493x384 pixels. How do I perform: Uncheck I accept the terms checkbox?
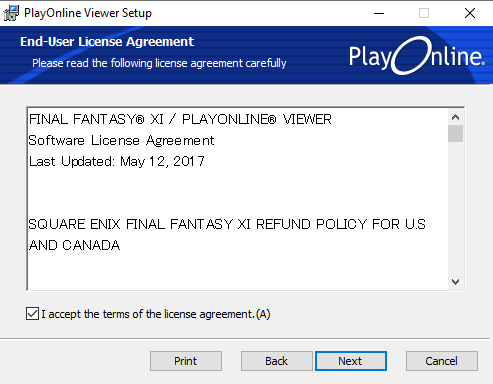32,314
